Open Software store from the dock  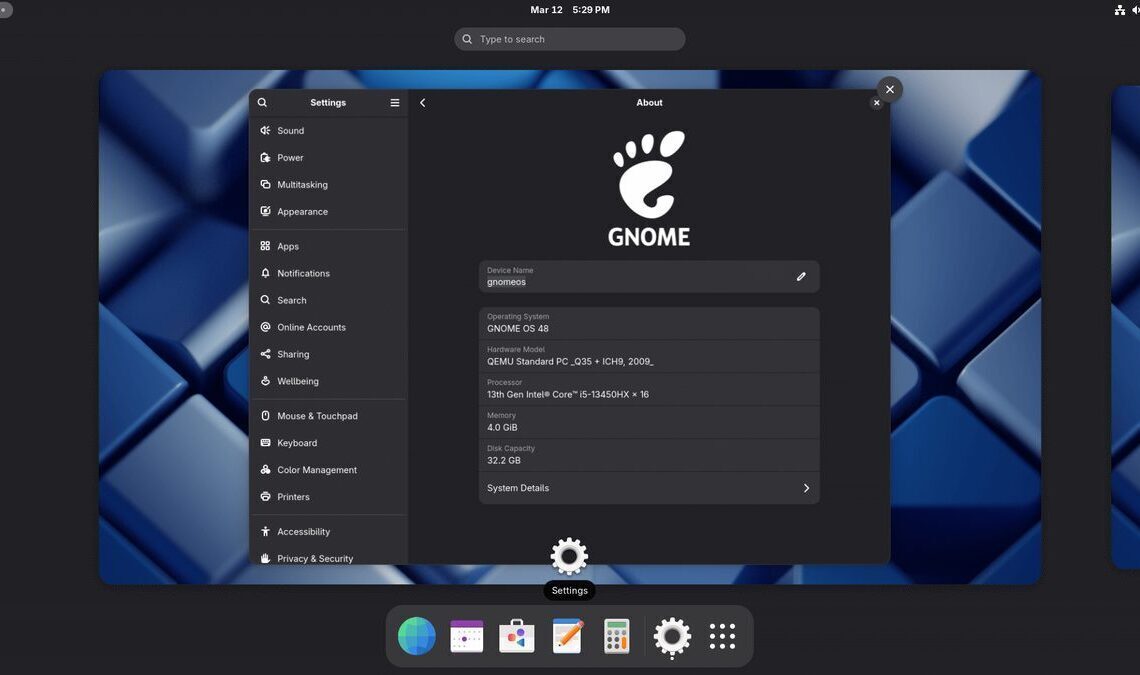pos(517,636)
